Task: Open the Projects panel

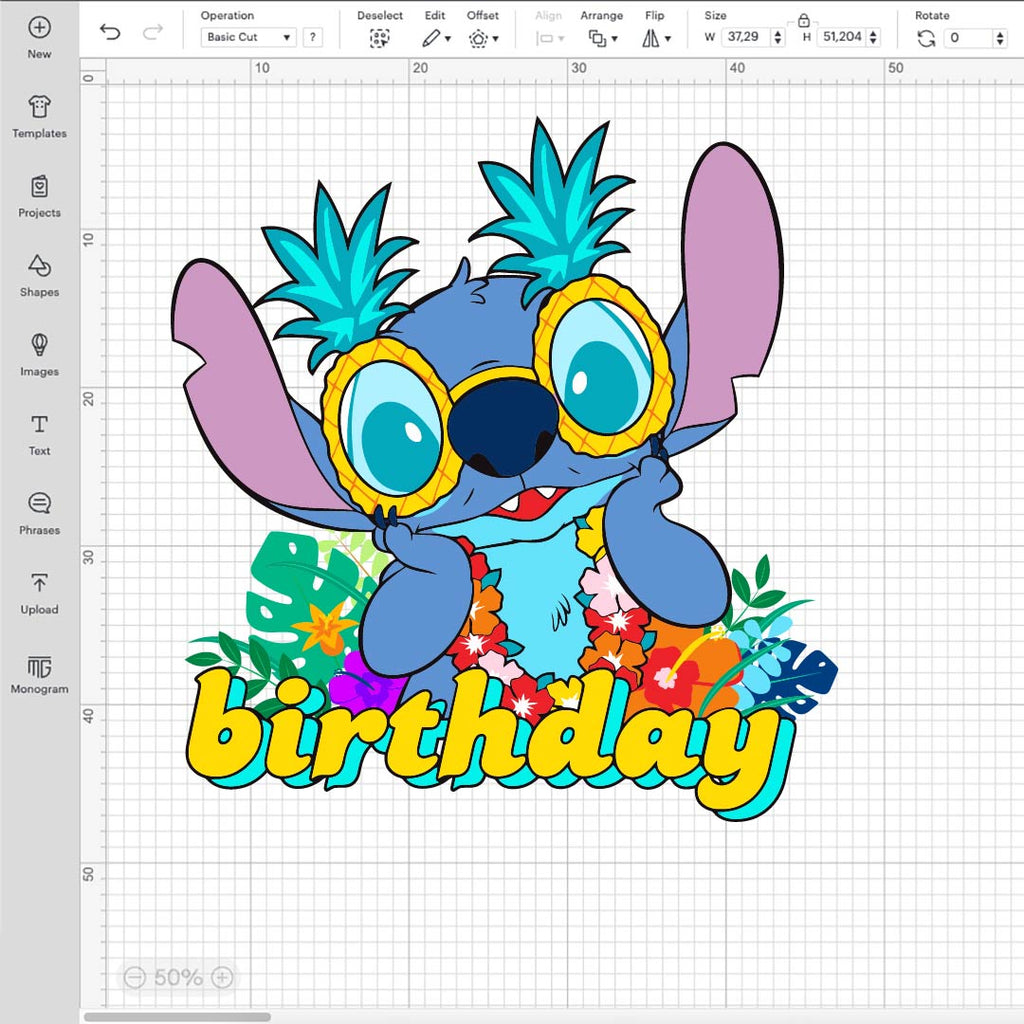Action: pyautogui.click(x=39, y=187)
